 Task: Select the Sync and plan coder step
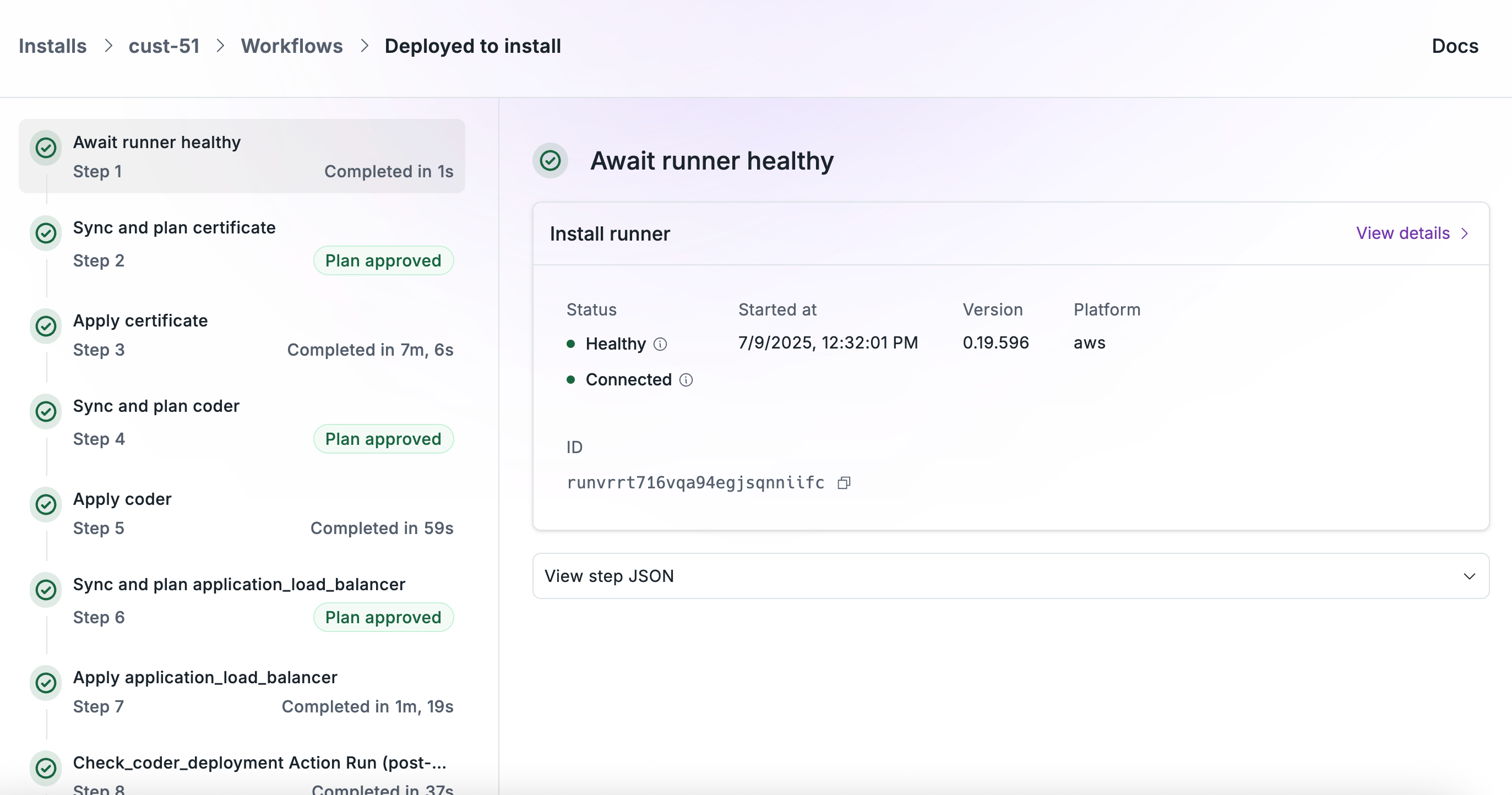242,423
